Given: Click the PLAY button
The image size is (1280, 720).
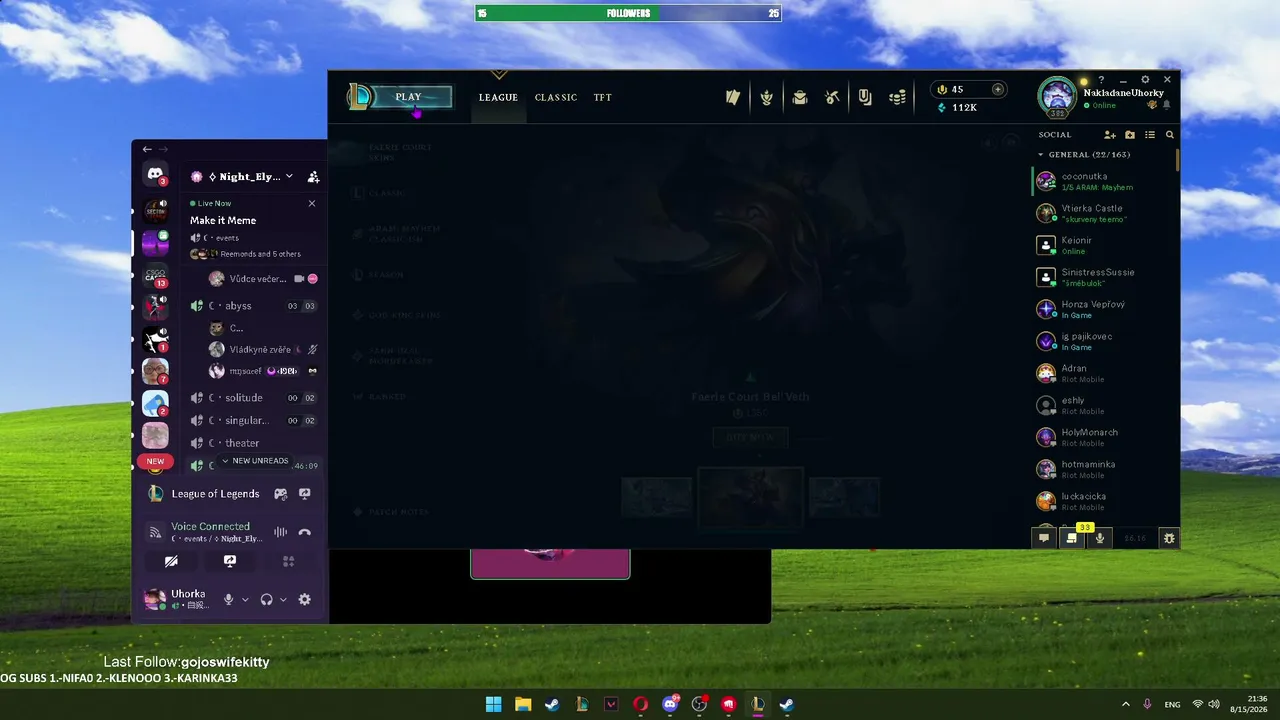Looking at the screenshot, I should [x=408, y=97].
